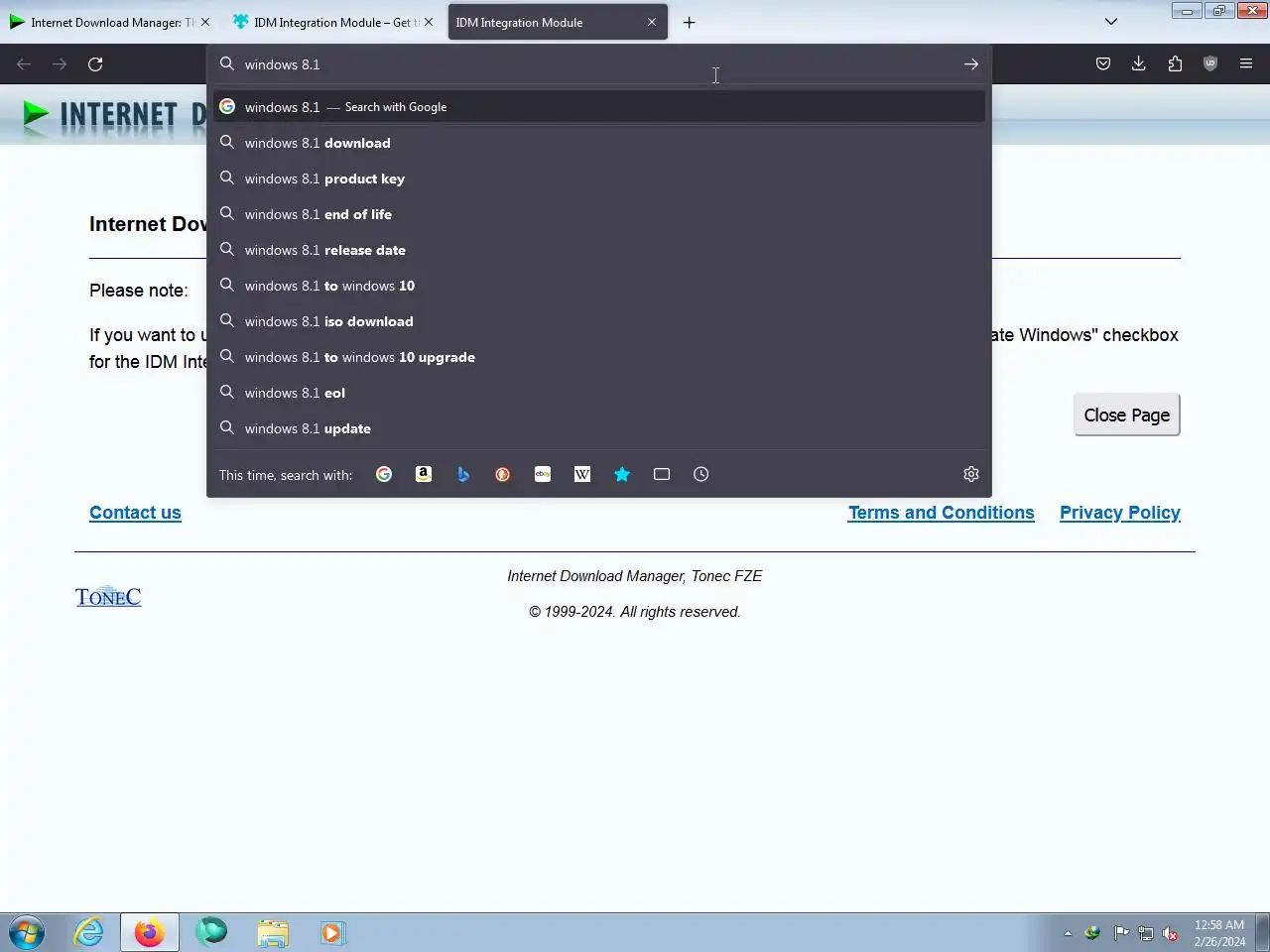Reload the current page
The height and width of the screenshot is (952, 1270).
pyautogui.click(x=95, y=64)
